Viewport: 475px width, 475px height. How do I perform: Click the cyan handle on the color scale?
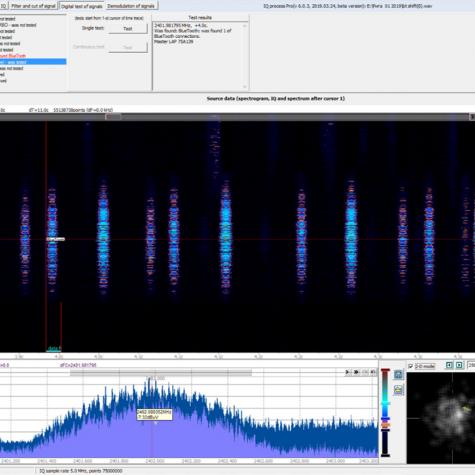[x=385, y=403]
